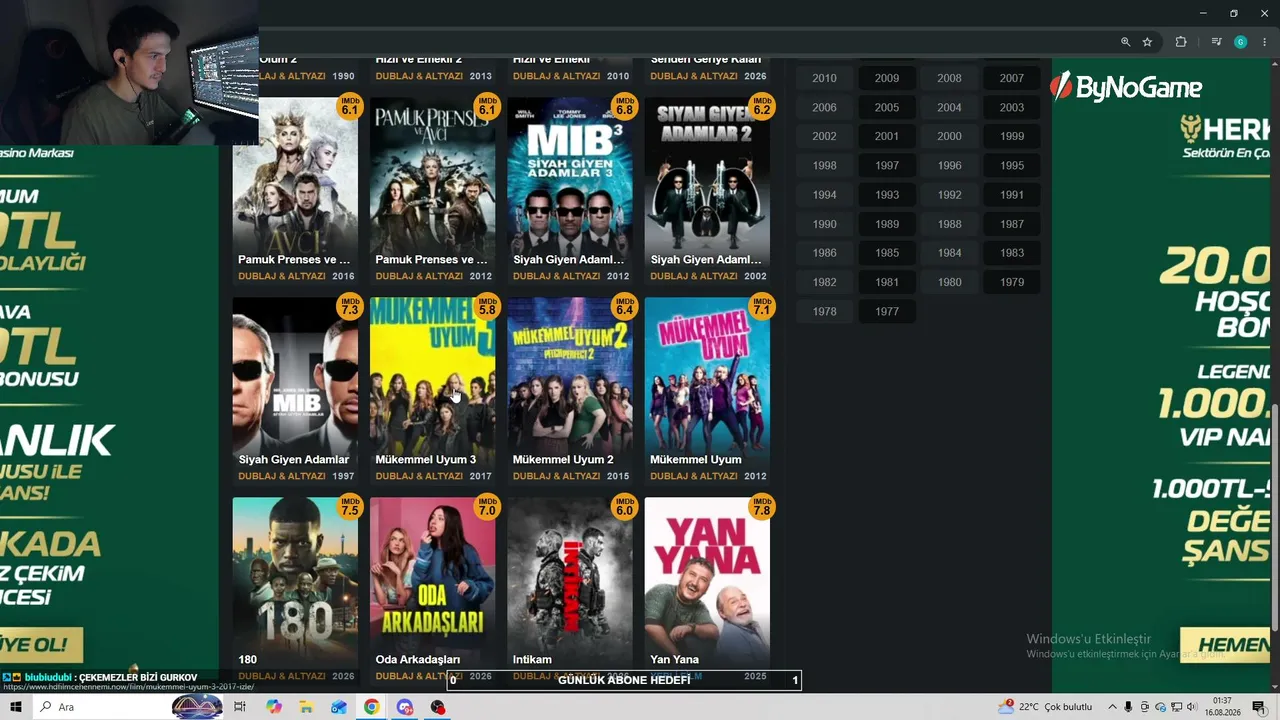The height and width of the screenshot is (720, 1280).
Task: Filter movies by year 1985
Action: coord(887,253)
